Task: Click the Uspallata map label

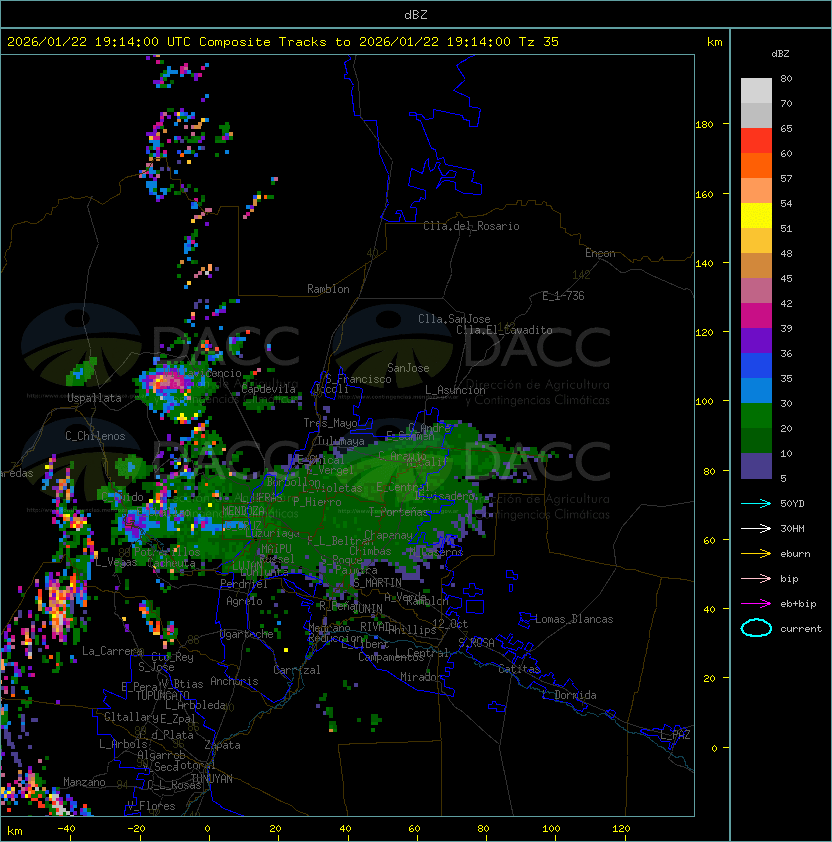Action: (94, 398)
